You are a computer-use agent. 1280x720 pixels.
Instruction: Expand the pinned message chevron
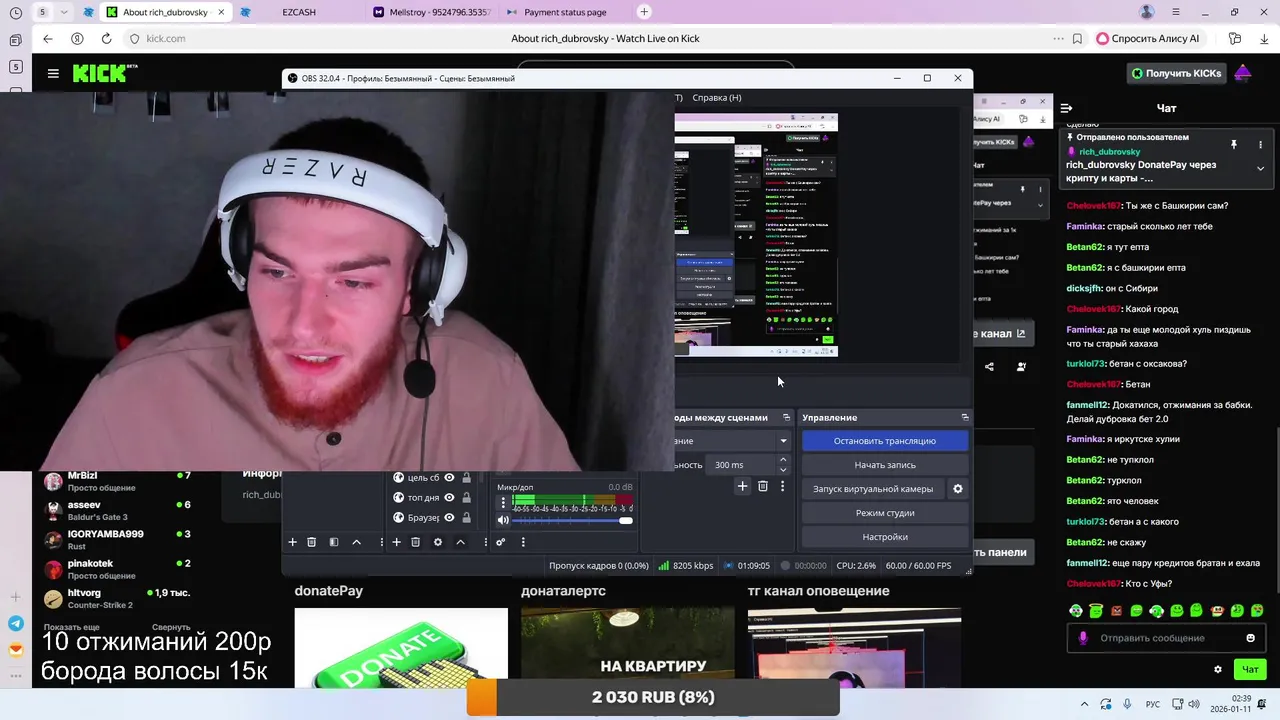click(1260, 169)
